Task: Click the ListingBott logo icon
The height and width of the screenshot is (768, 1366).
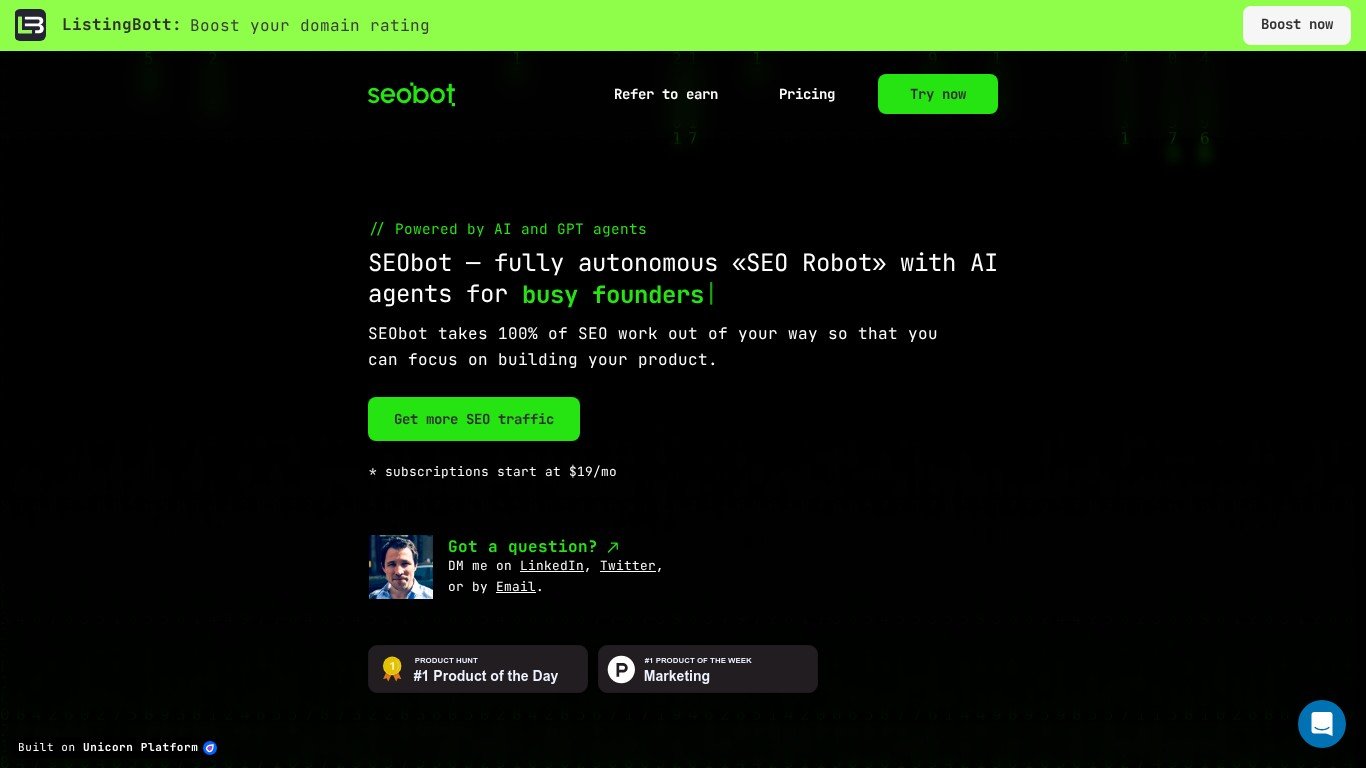Action: (30, 25)
